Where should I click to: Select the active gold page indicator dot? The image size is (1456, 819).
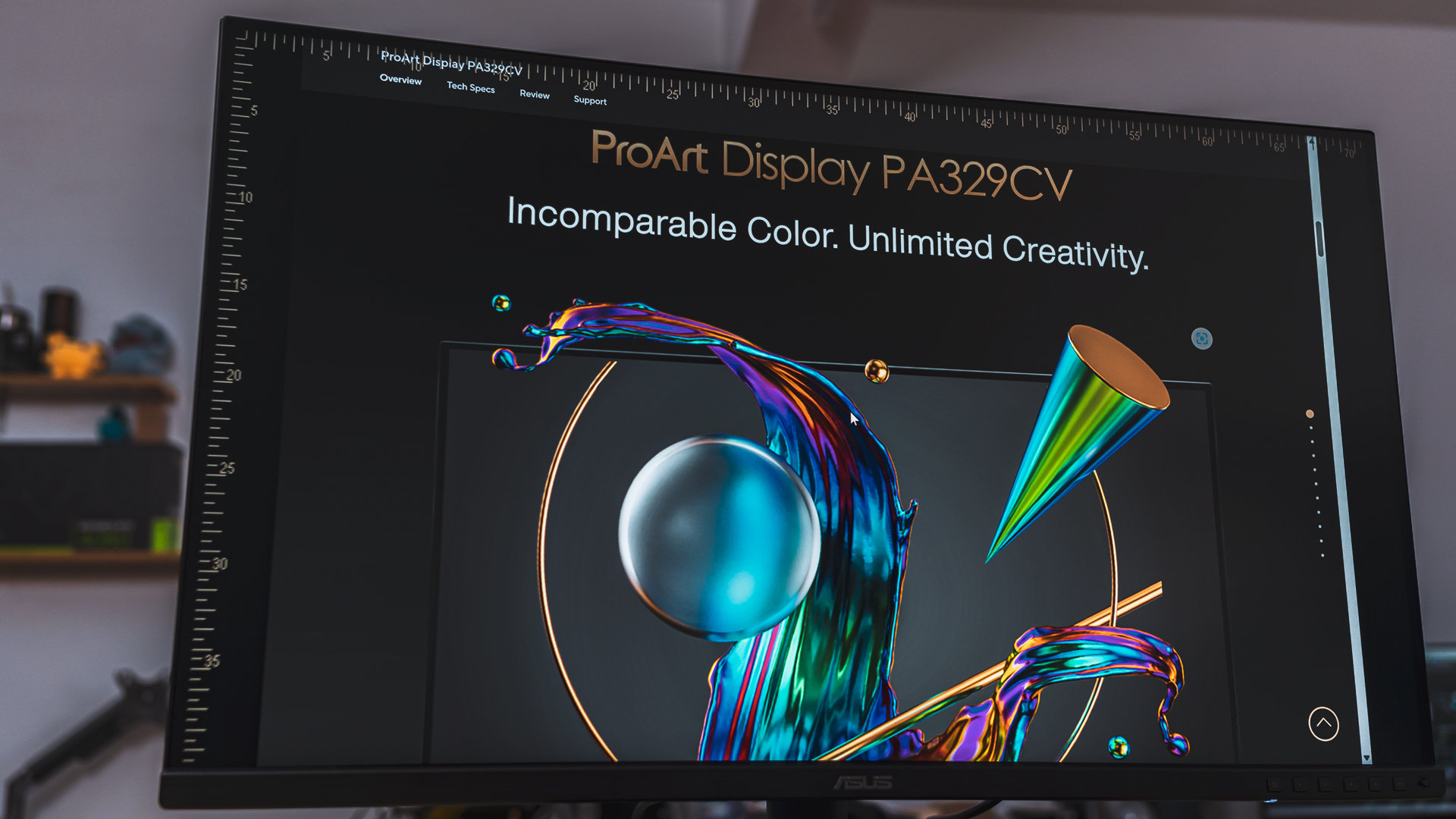click(x=1310, y=414)
